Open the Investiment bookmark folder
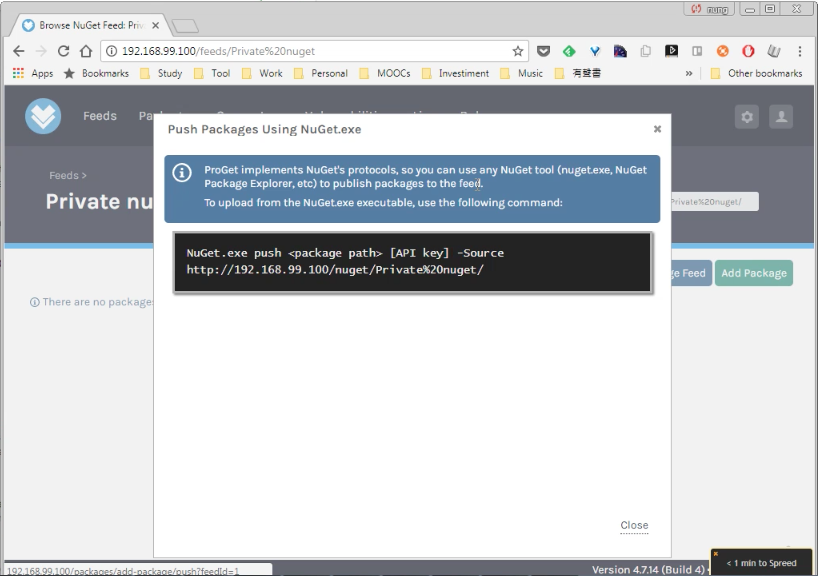The height and width of the screenshot is (576, 818). 455,74
